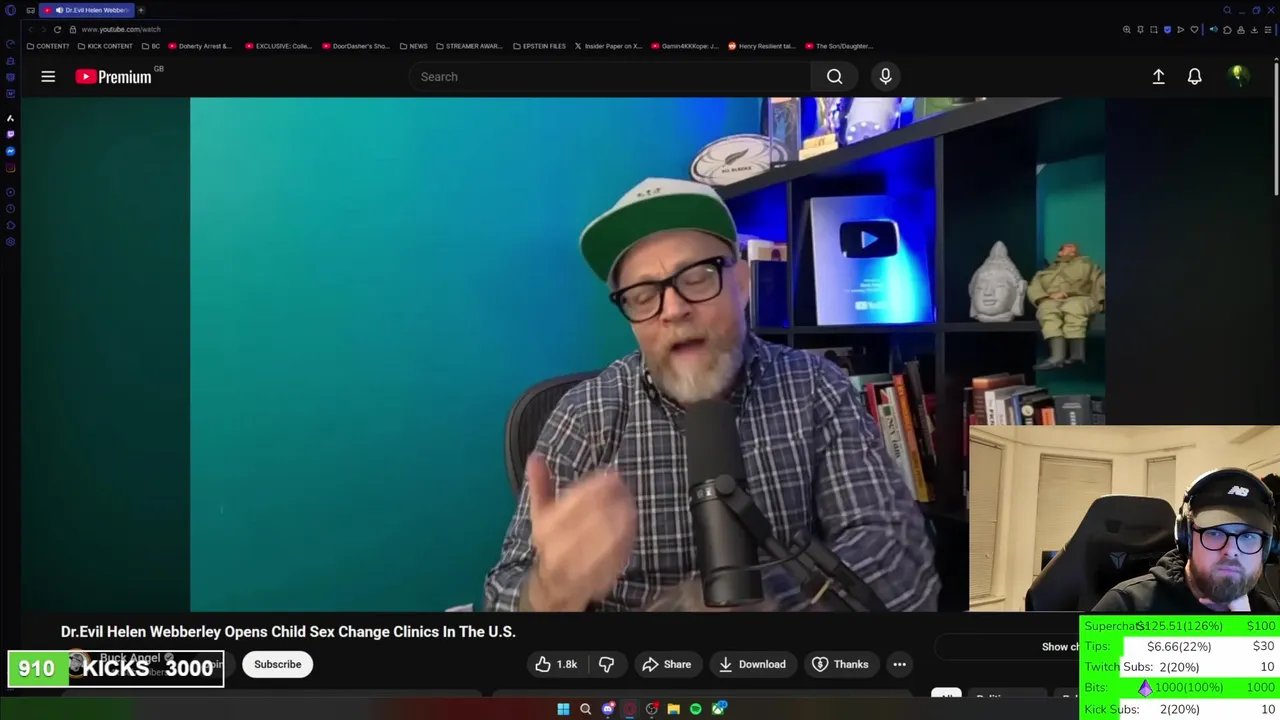Open the extensions cube icon
The width and height of the screenshot is (1280, 720).
click(x=1227, y=30)
